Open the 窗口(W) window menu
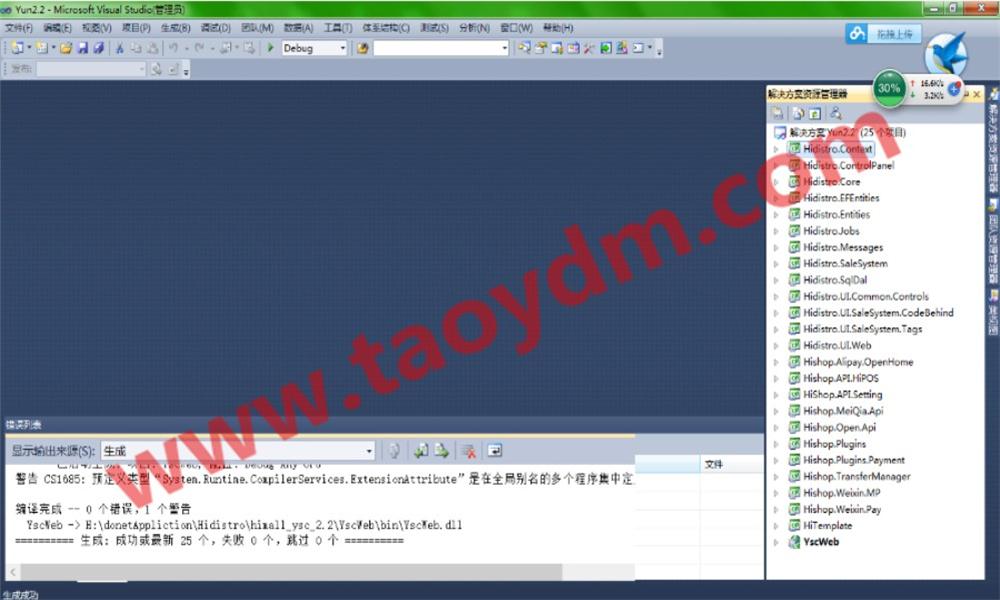This screenshot has width=1000, height=600. (x=516, y=28)
